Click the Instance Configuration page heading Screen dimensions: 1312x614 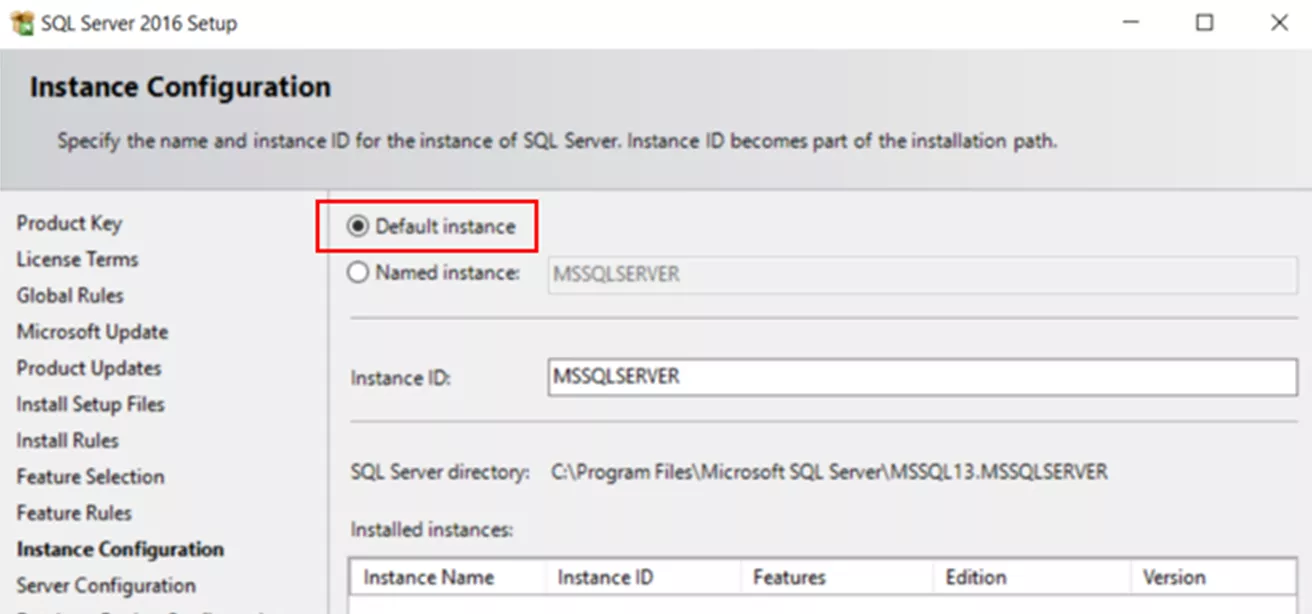click(x=180, y=87)
